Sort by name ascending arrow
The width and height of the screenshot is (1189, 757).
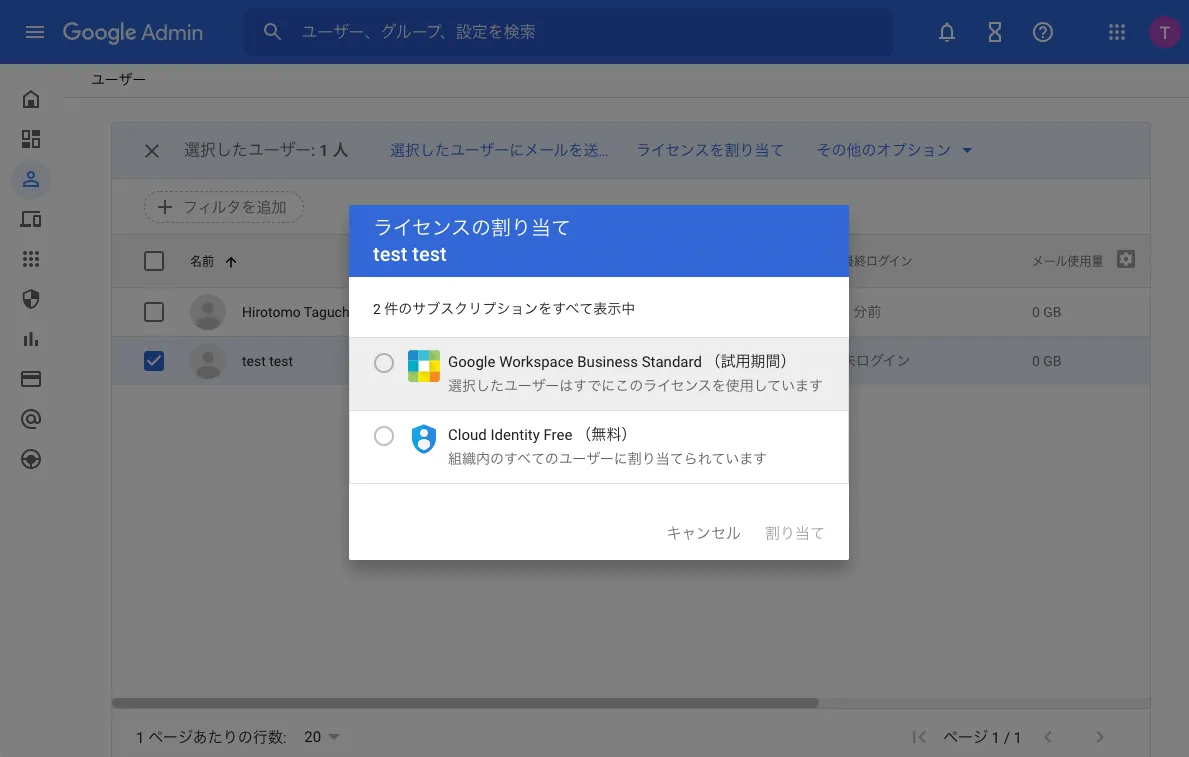coord(231,262)
